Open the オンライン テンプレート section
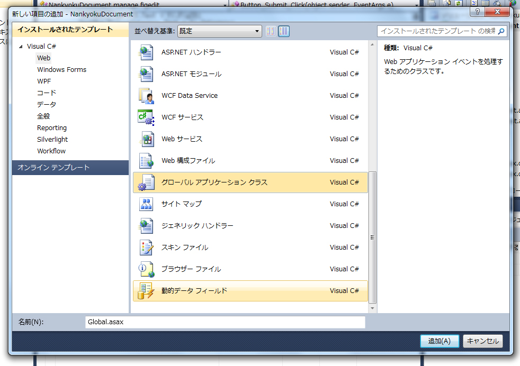The image size is (520, 366). (70, 167)
